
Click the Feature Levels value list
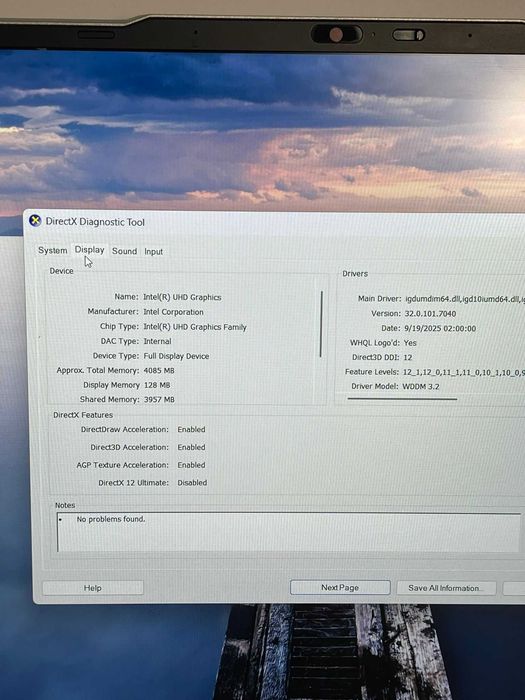tap(464, 372)
